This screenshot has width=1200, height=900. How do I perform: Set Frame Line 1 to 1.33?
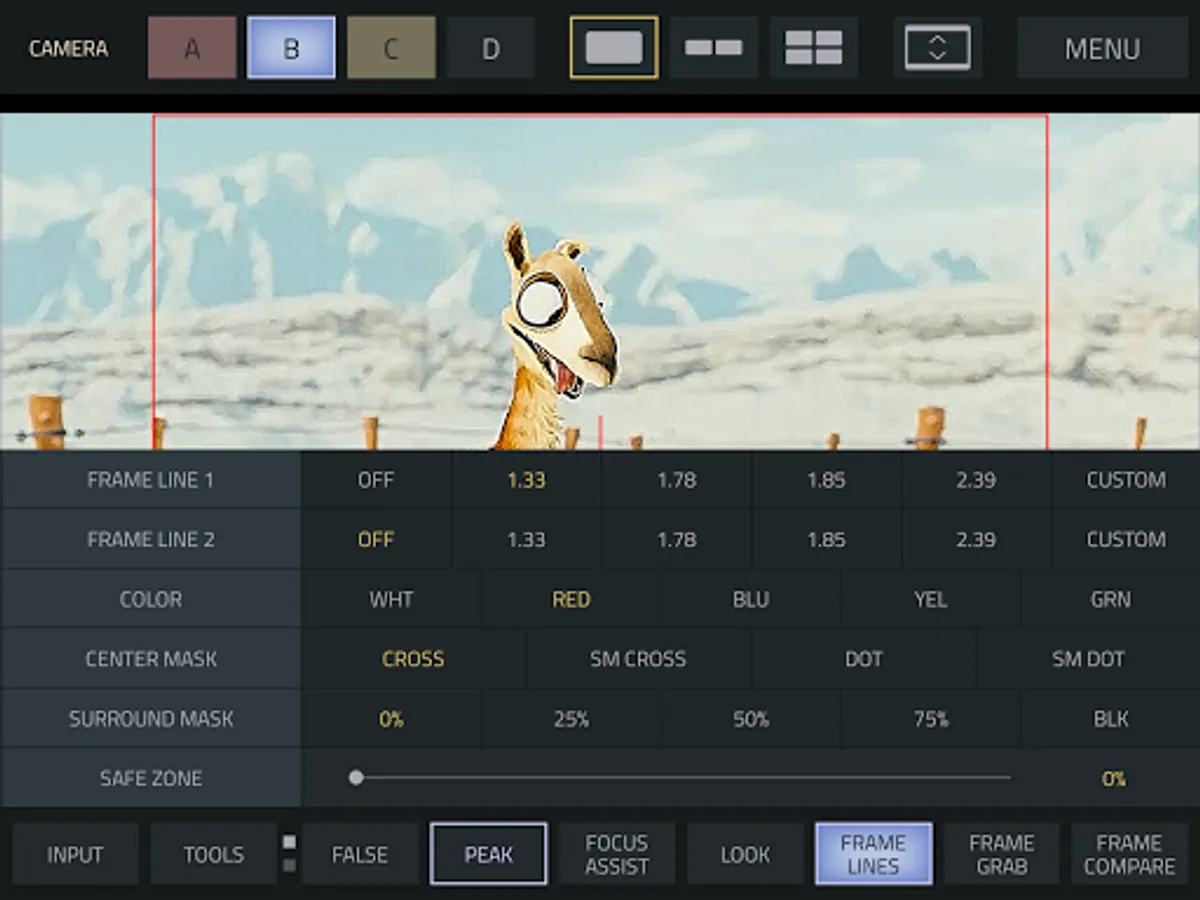[x=526, y=480]
